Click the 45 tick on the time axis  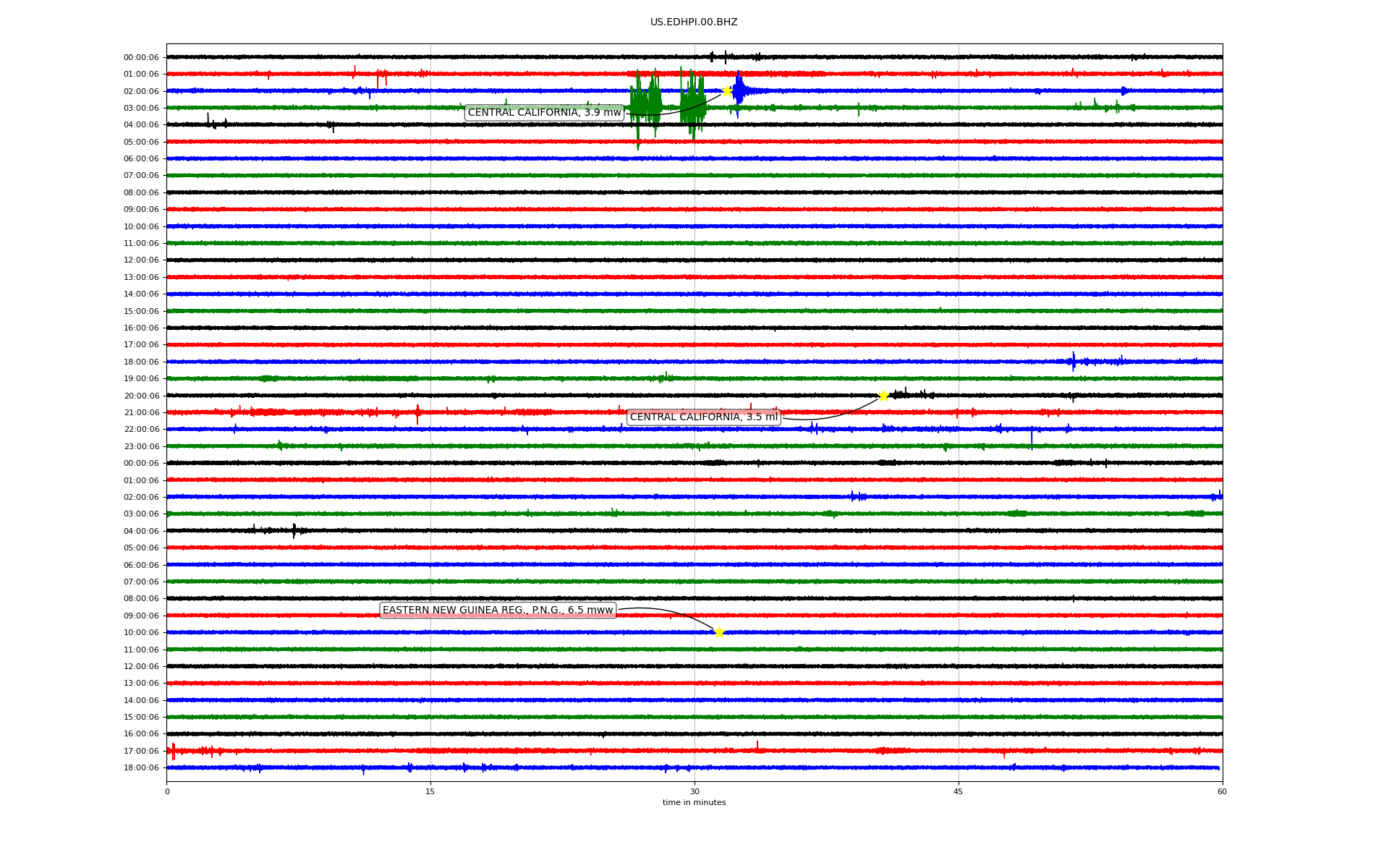point(958,791)
